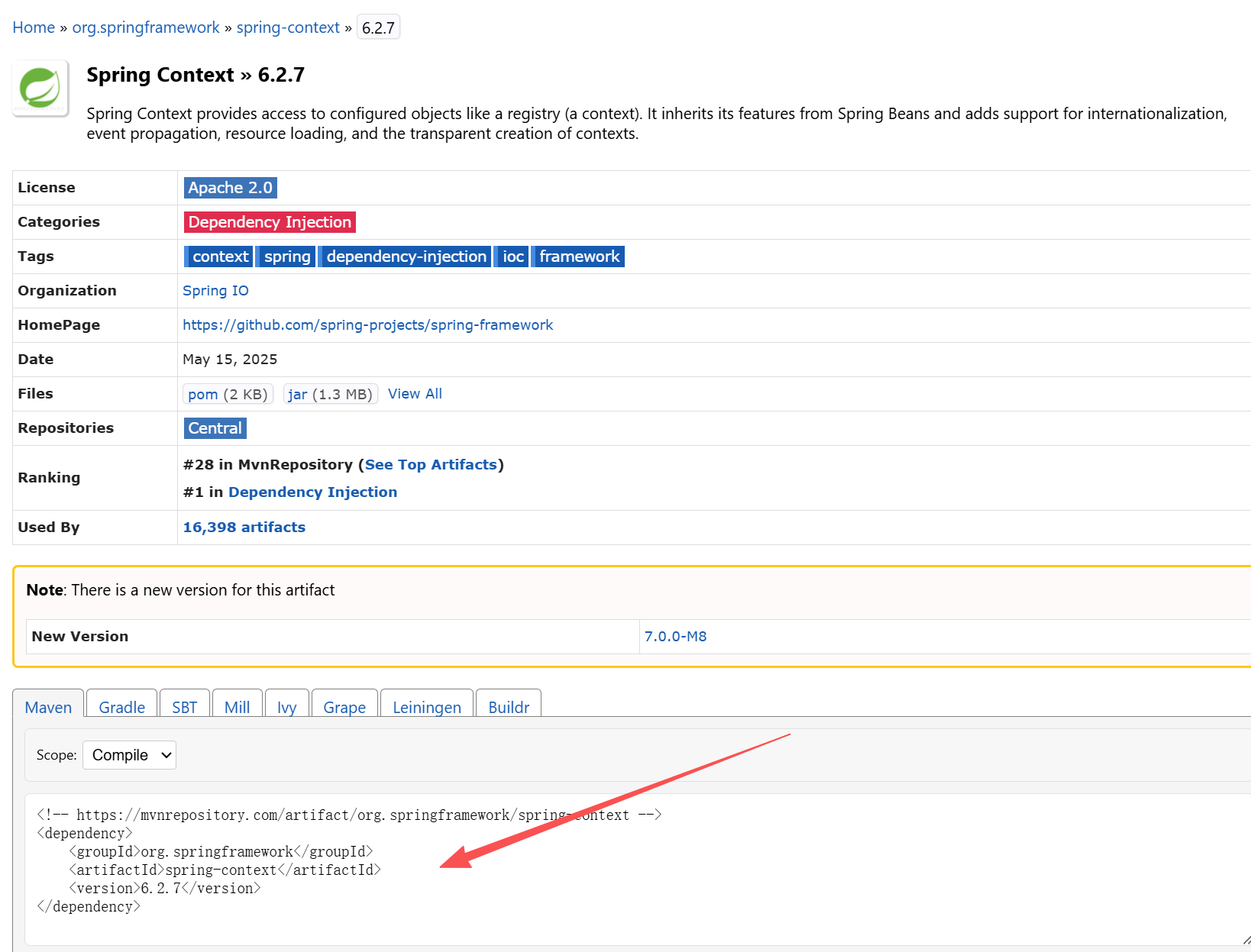Download the pom (2 KB) file
The height and width of the screenshot is (952, 1251).
click(x=228, y=394)
